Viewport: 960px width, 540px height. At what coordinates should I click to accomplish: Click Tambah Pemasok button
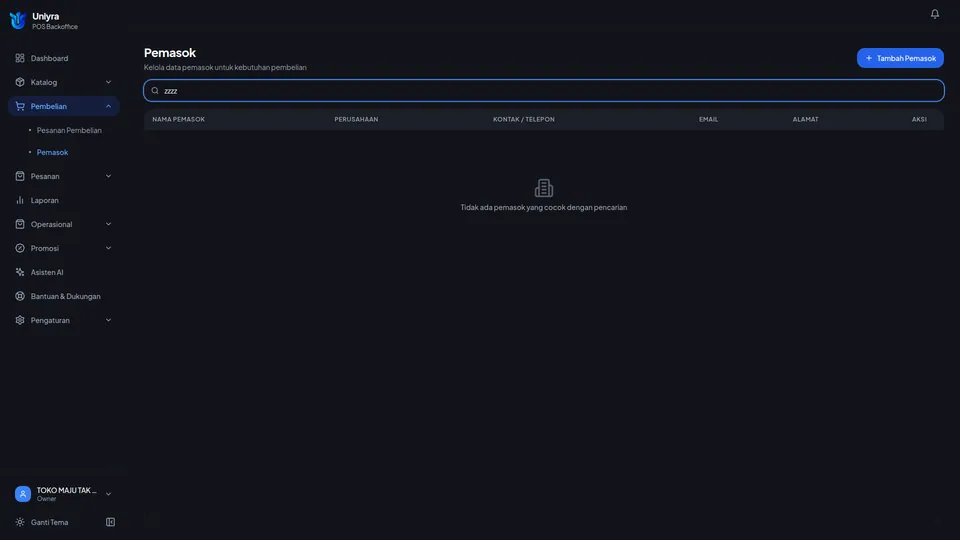[x=900, y=58]
